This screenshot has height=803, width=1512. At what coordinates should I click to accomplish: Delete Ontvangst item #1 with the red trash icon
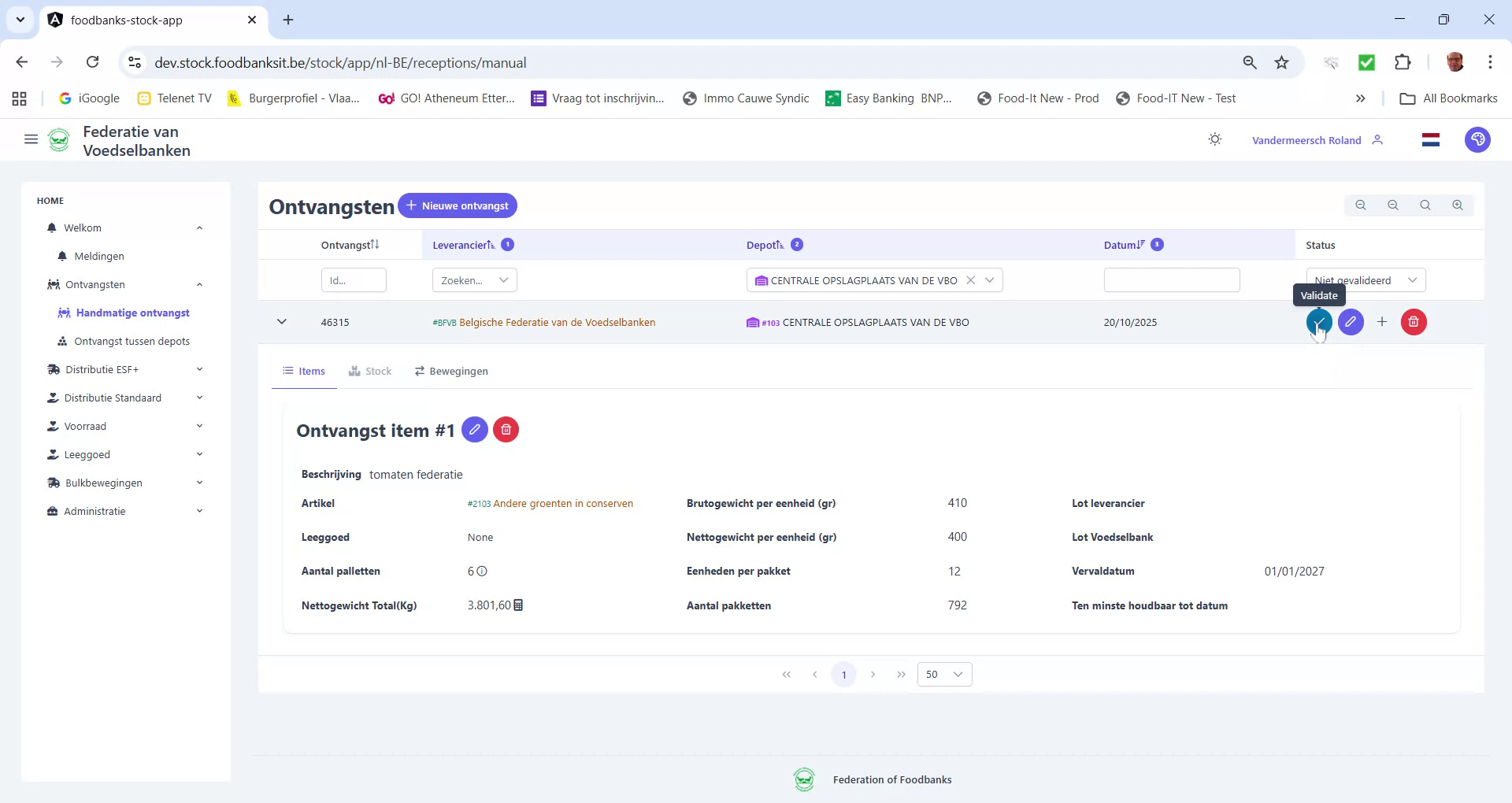point(506,430)
